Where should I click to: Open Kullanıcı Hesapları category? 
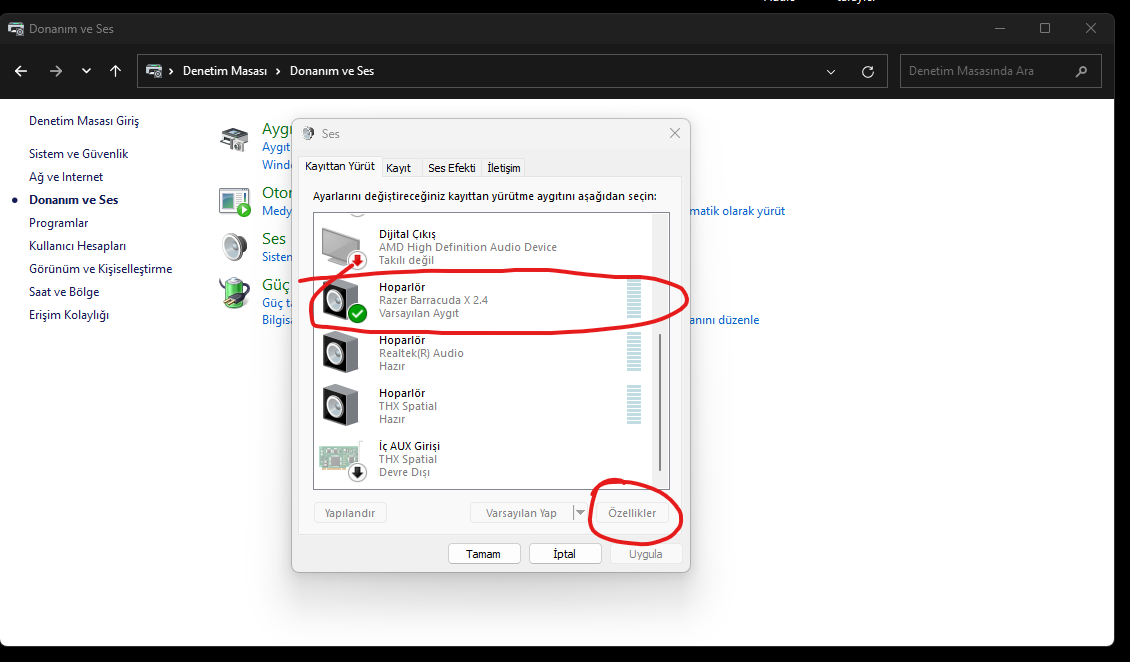77,246
